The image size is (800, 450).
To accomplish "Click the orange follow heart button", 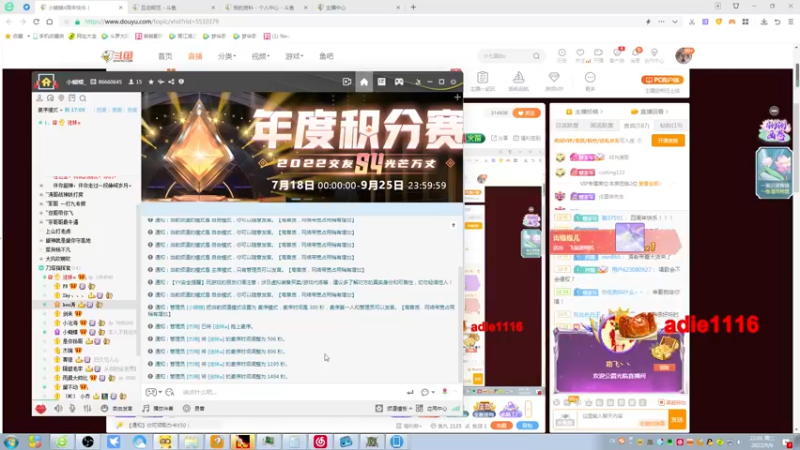I will [x=527, y=113].
